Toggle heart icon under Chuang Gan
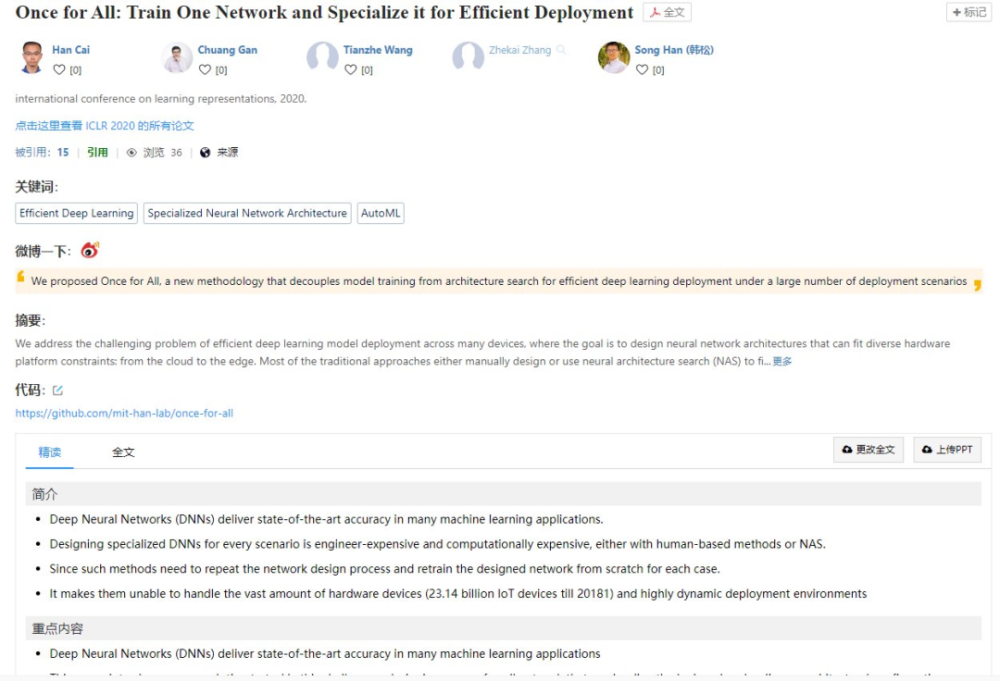Image resolution: width=1000 pixels, height=681 pixels. point(205,70)
